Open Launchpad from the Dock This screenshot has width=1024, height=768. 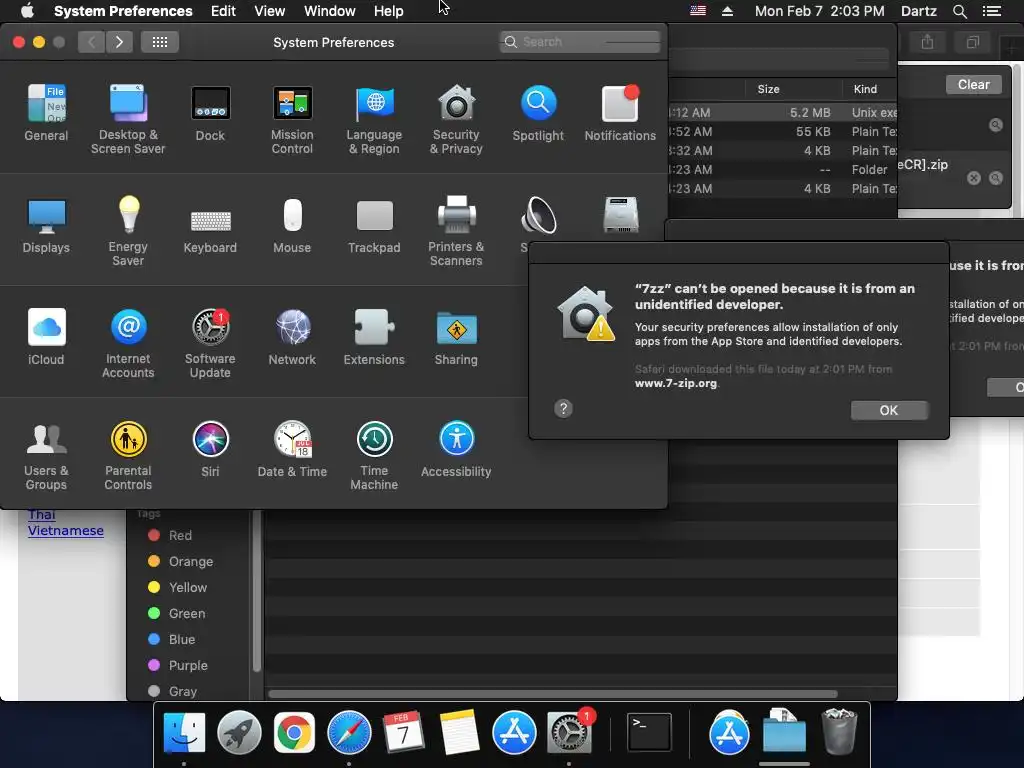(239, 733)
